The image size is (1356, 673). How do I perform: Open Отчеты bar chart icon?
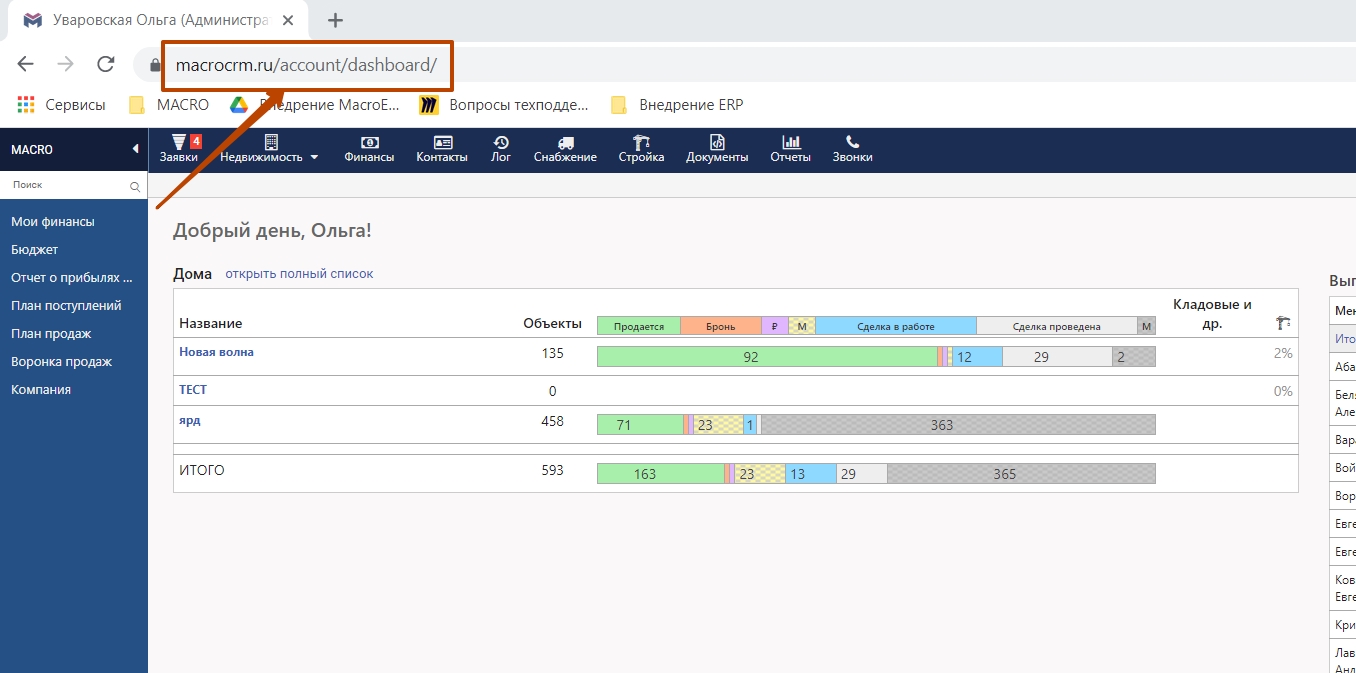pos(790,142)
